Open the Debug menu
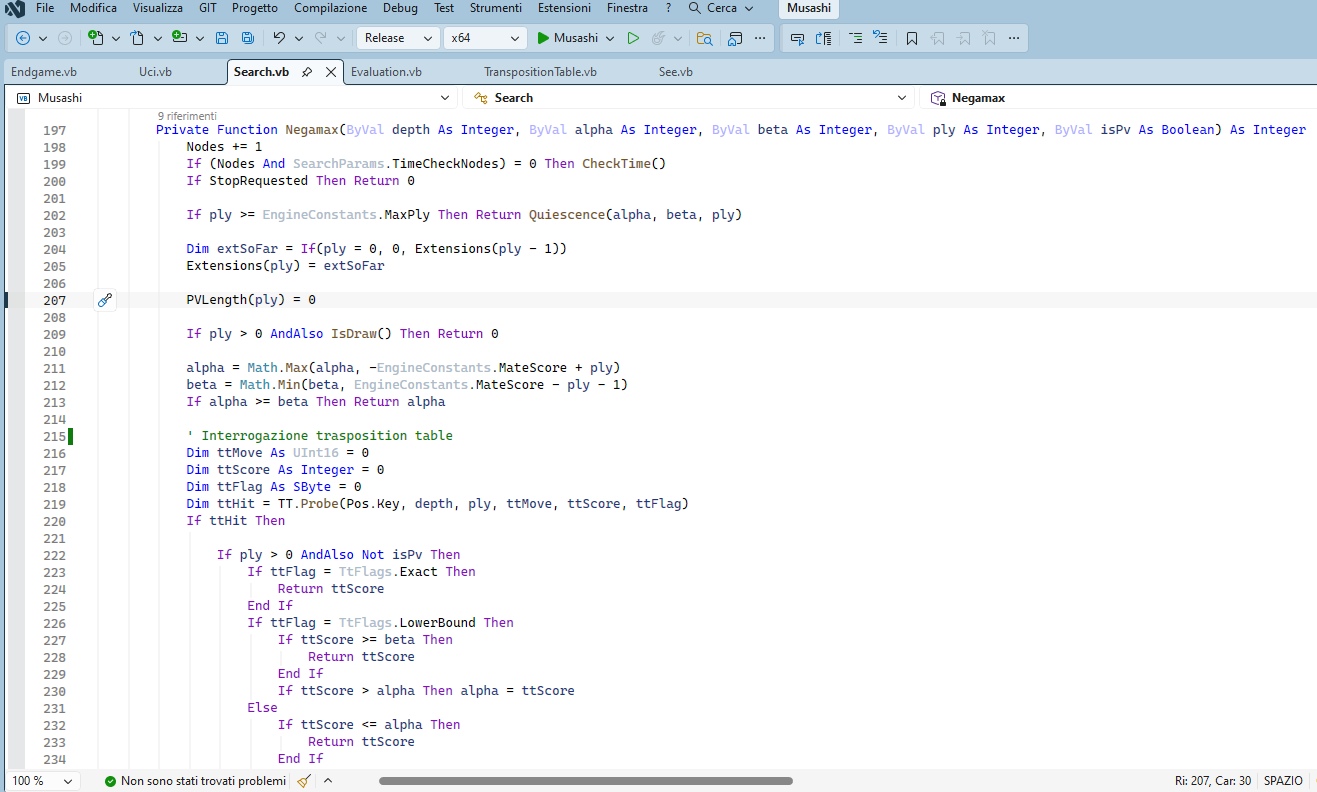Image resolution: width=1317 pixels, height=792 pixels. point(401,8)
